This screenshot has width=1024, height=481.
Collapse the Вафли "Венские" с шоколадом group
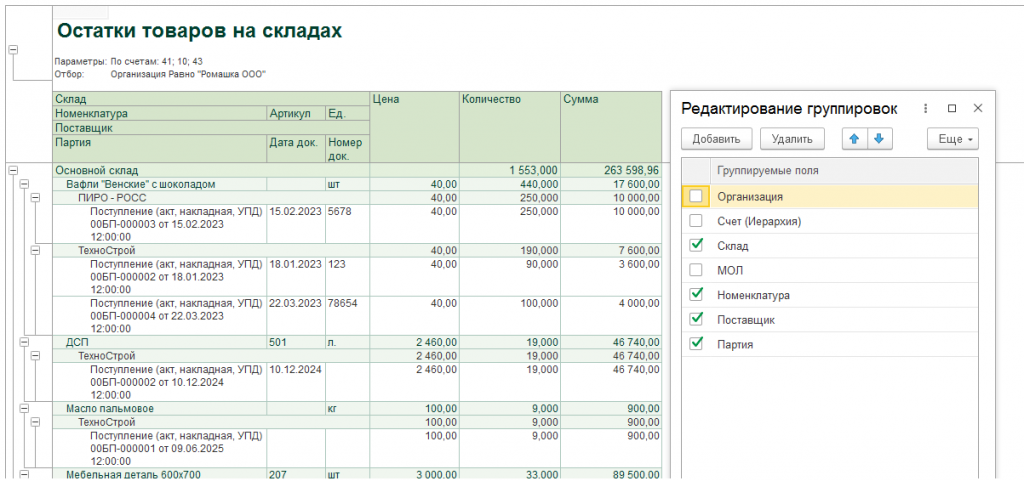24,185
